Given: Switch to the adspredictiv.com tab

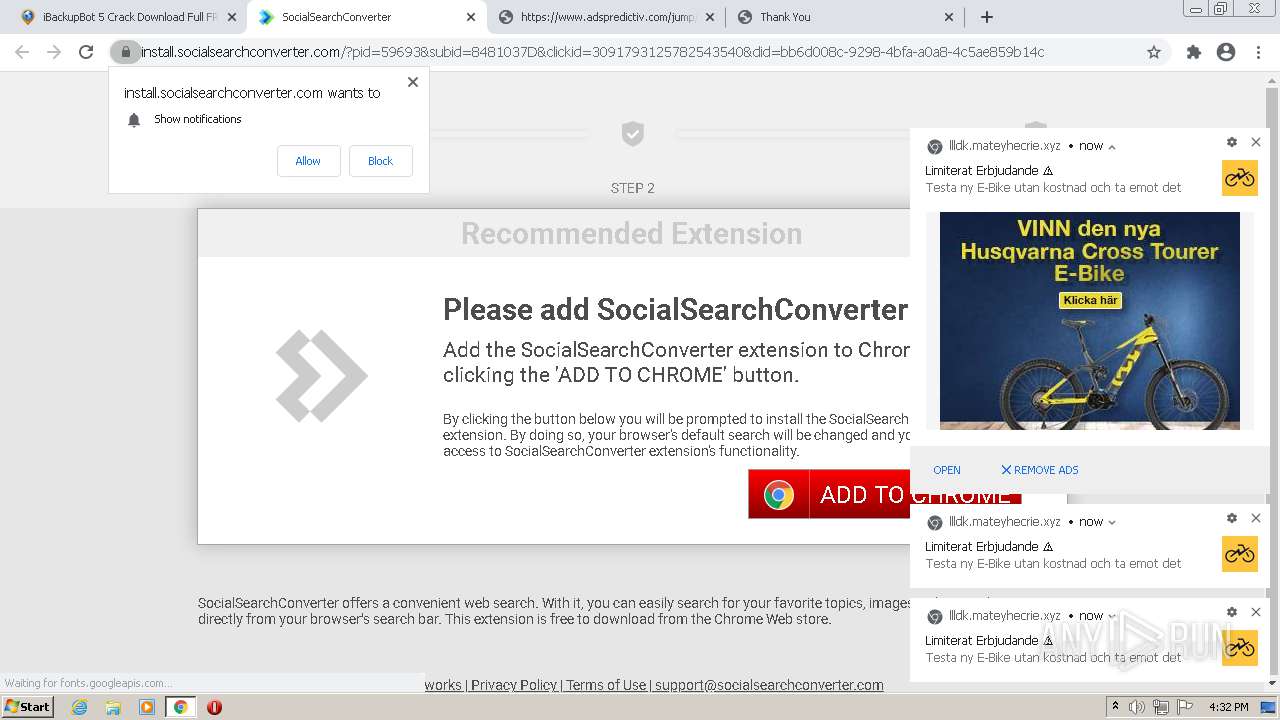Looking at the screenshot, I should 607,17.
